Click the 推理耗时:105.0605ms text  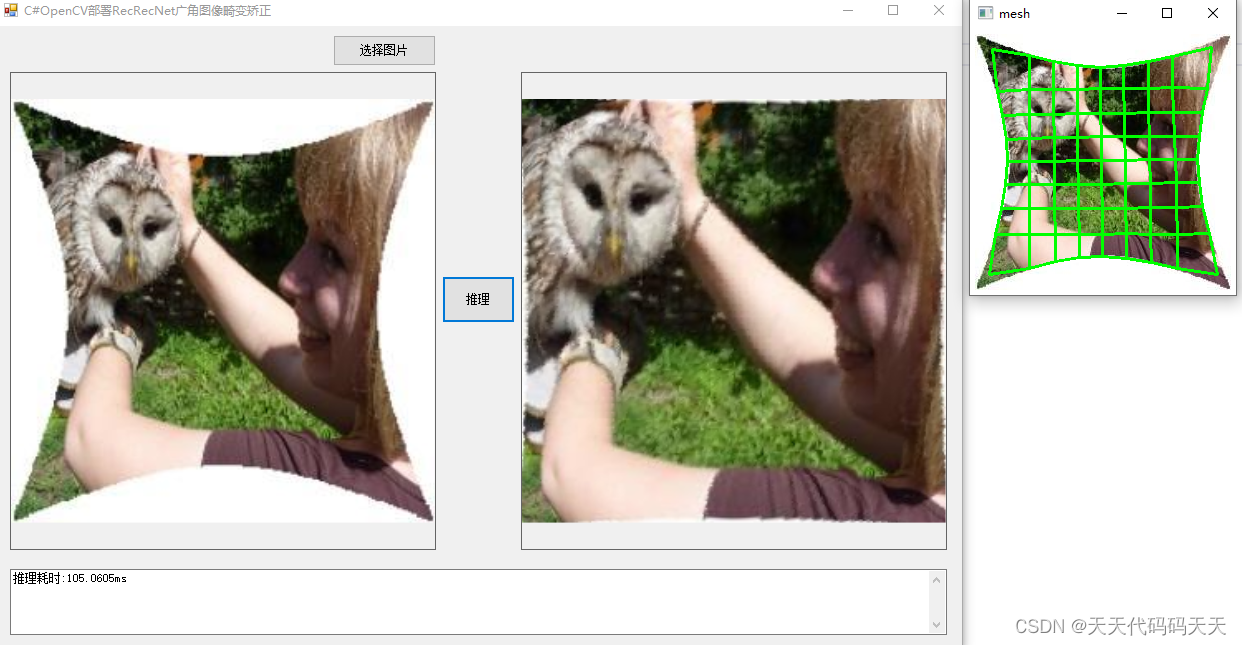coord(70,578)
